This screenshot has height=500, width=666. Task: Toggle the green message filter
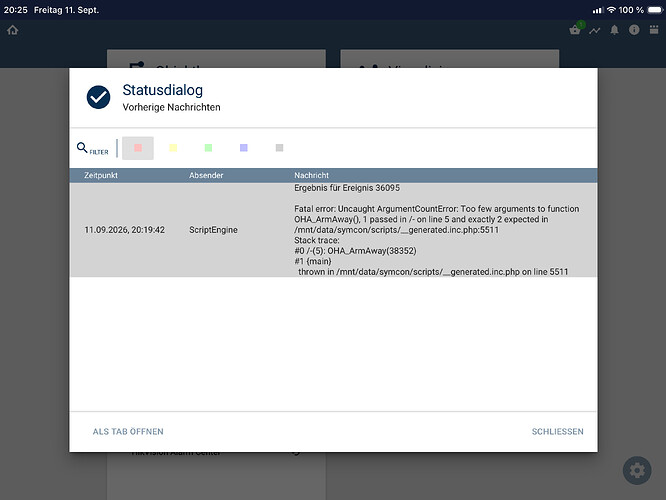(x=208, y=148)
